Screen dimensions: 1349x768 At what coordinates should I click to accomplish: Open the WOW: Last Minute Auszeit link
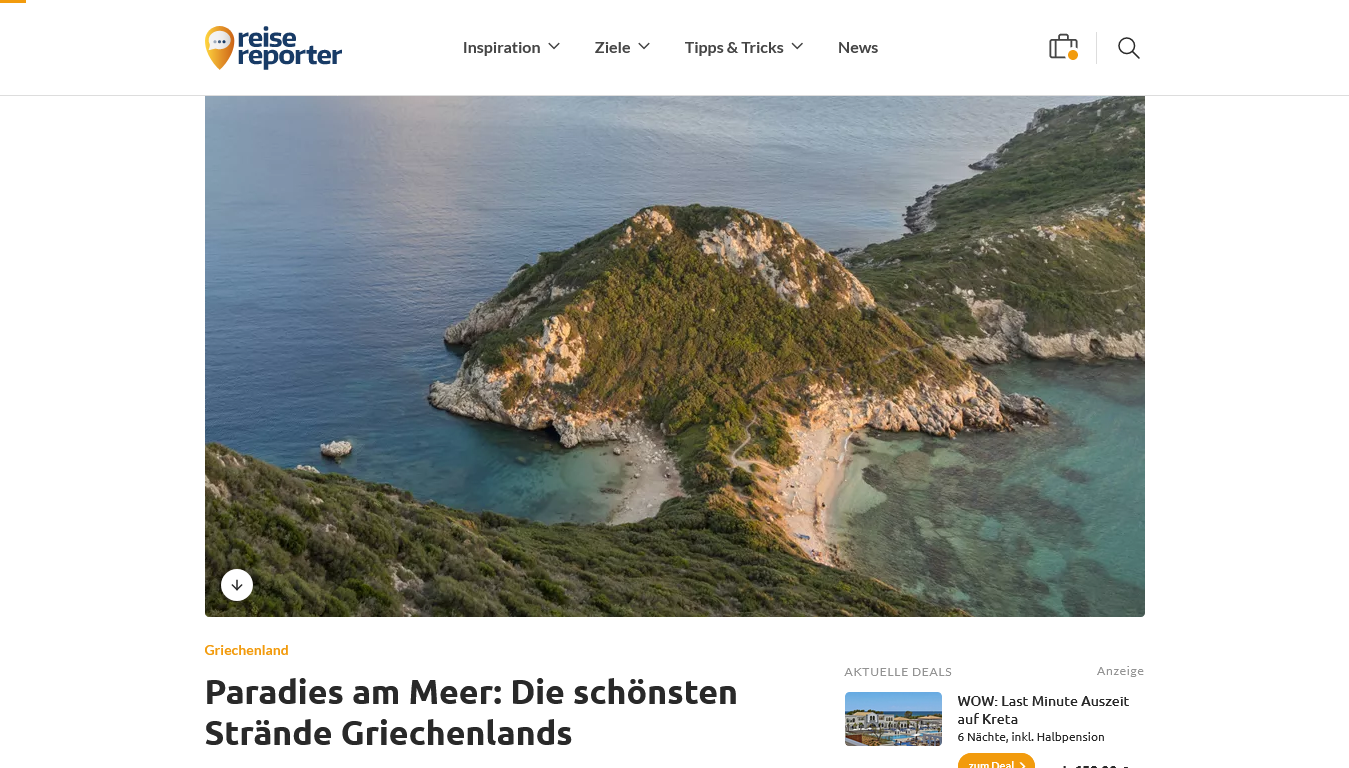(1043, 710)
